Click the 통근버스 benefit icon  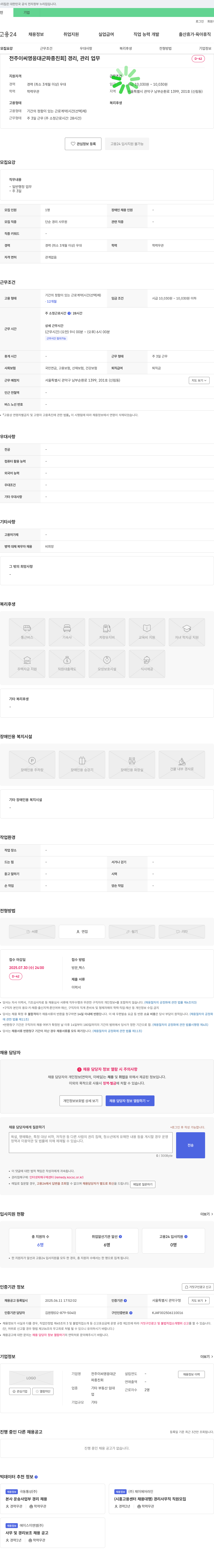click(27, 632)
